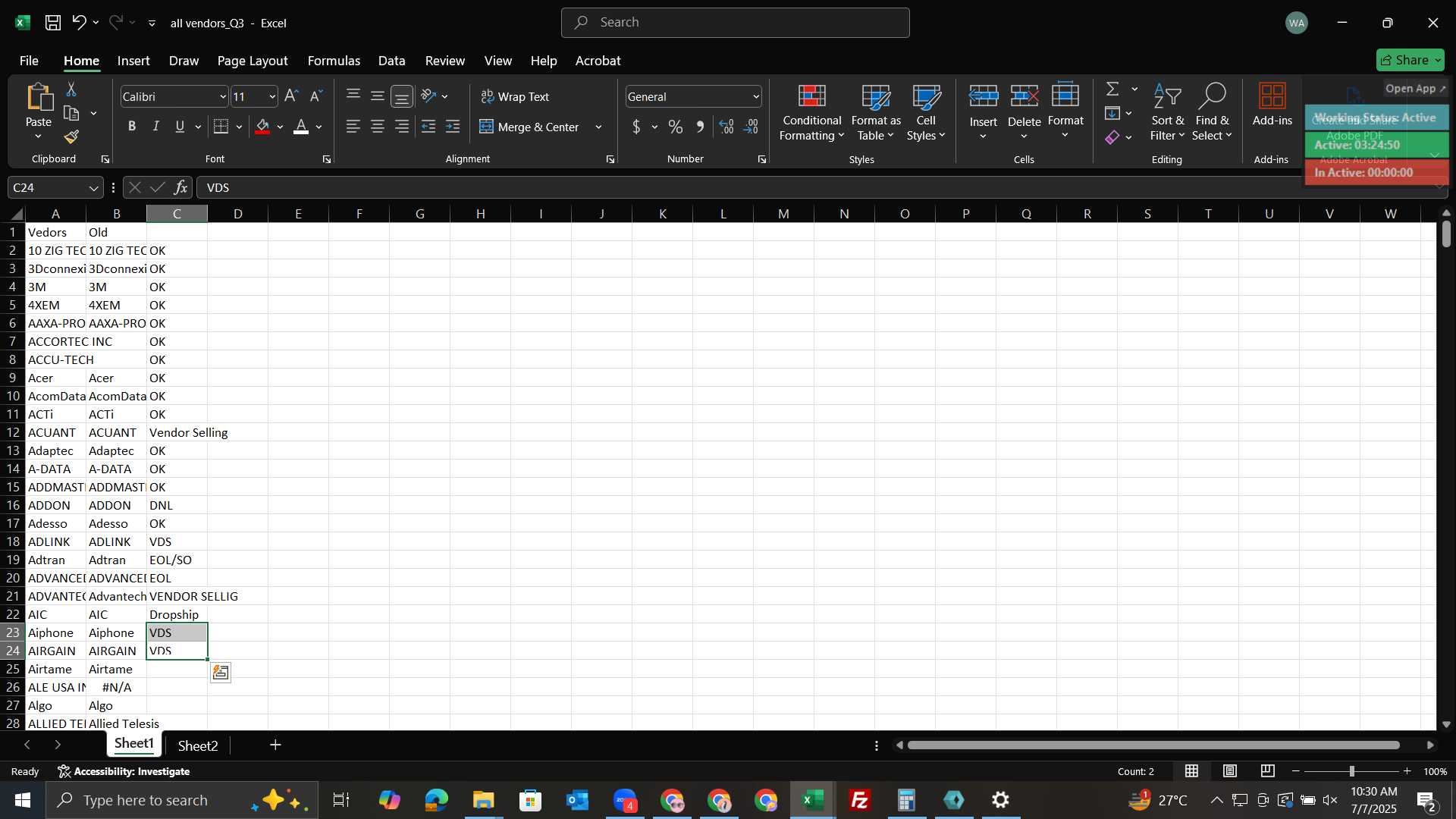1456x819 pixels.
Task: Apply Percent Style format
Action: click(x=675, y=127)
